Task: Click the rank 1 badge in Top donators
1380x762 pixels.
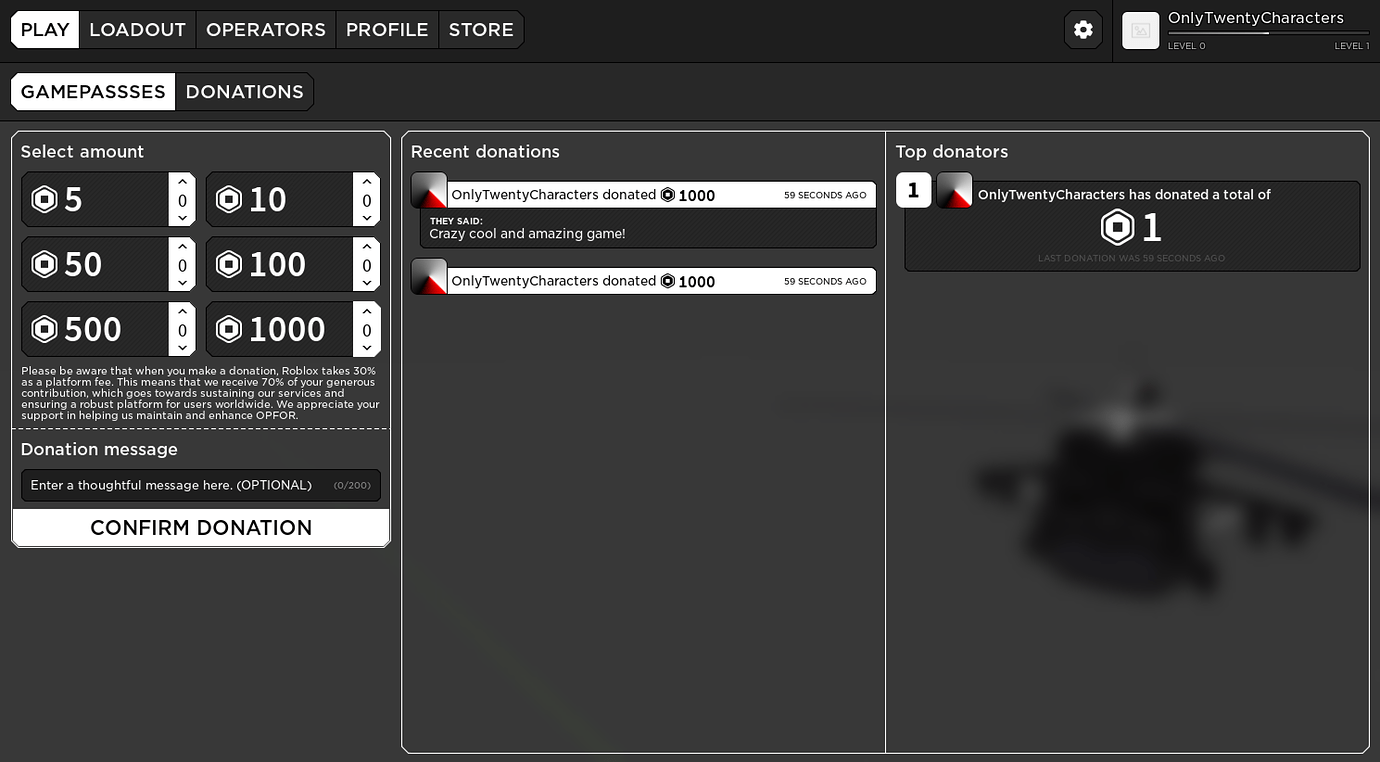Action: pos(913,190)
